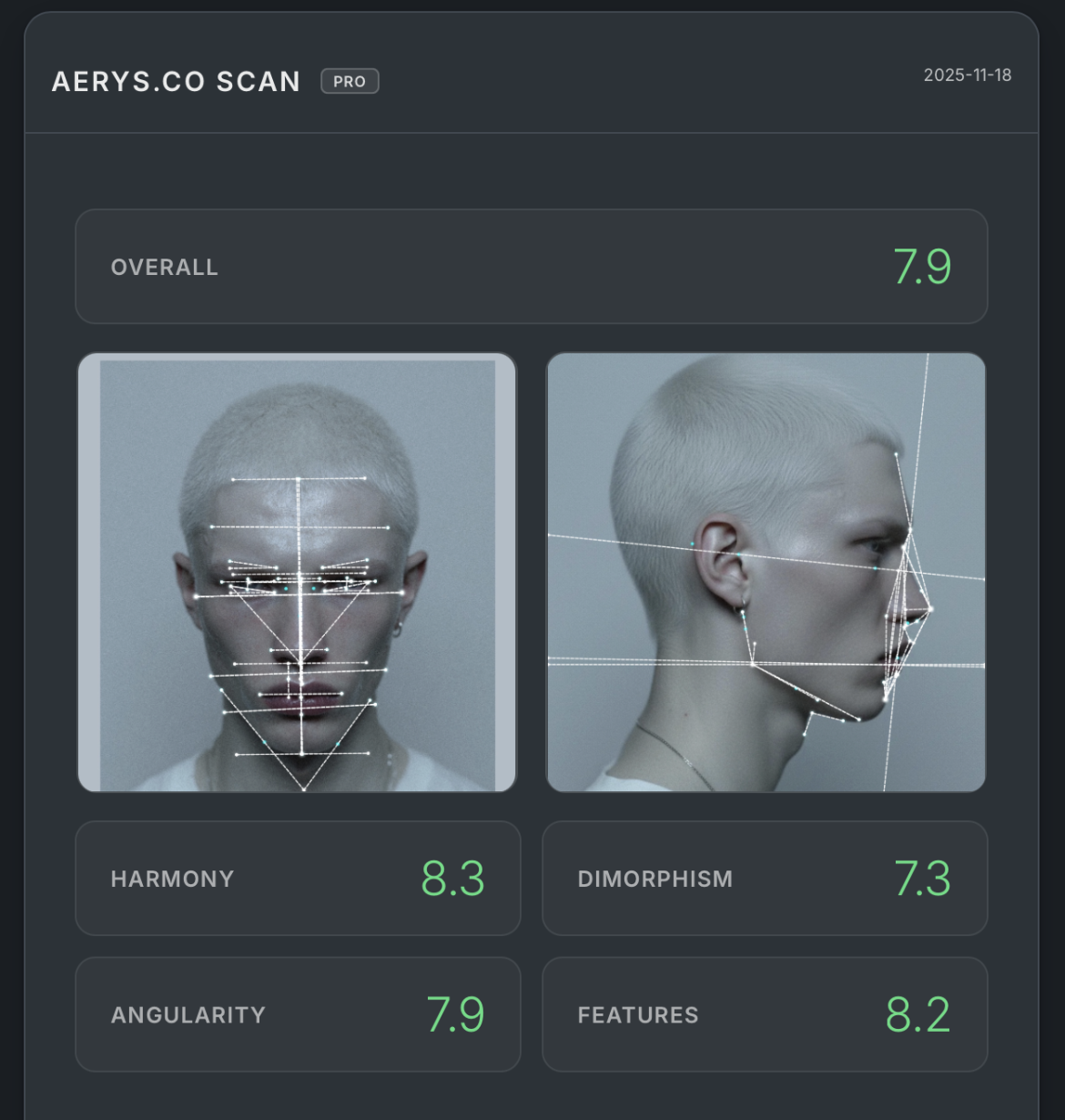
Task: Click the OVERALL label
Action: pyautogui.click(x=165, y=267)
